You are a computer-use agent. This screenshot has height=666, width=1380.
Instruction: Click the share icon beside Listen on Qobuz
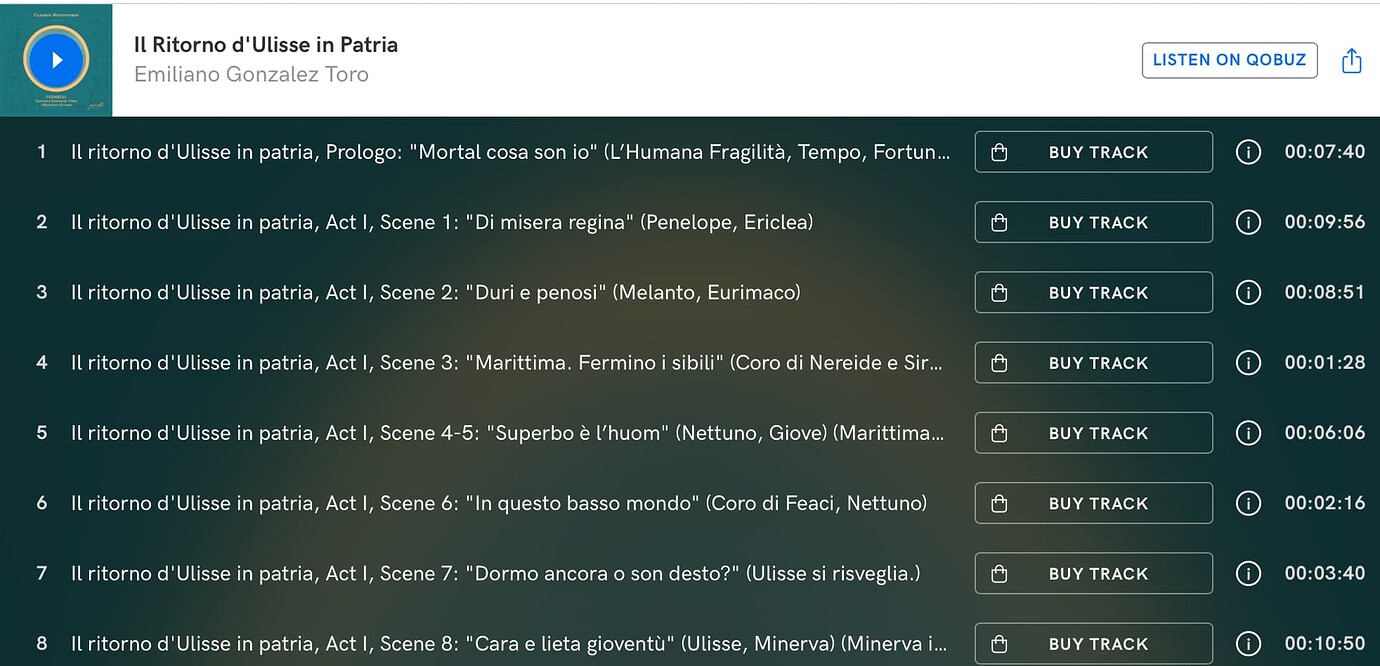point(1351,60)
